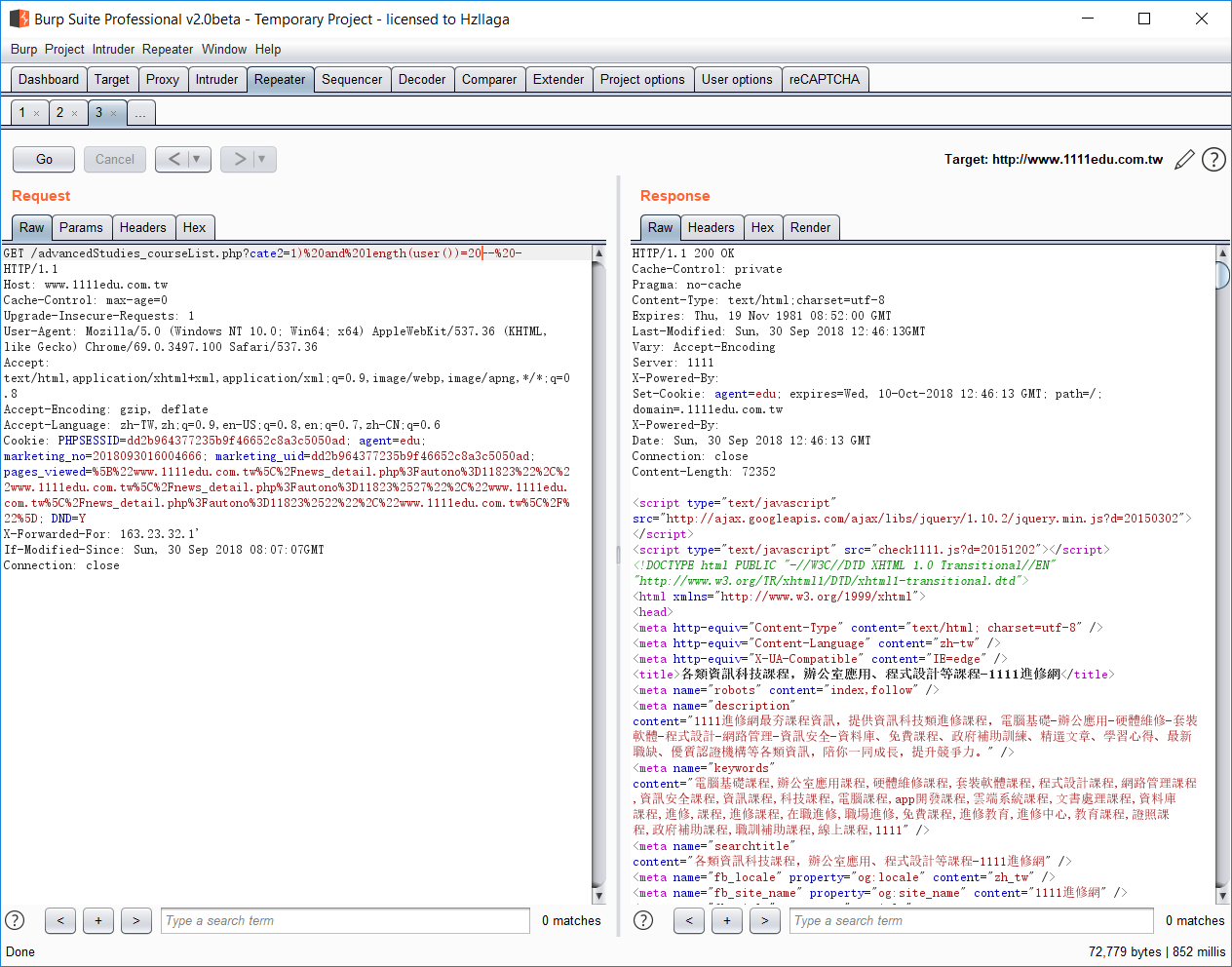Switch to the Dashboard tab
This screenshot has height=967, width=1232.
pos(49,80)
